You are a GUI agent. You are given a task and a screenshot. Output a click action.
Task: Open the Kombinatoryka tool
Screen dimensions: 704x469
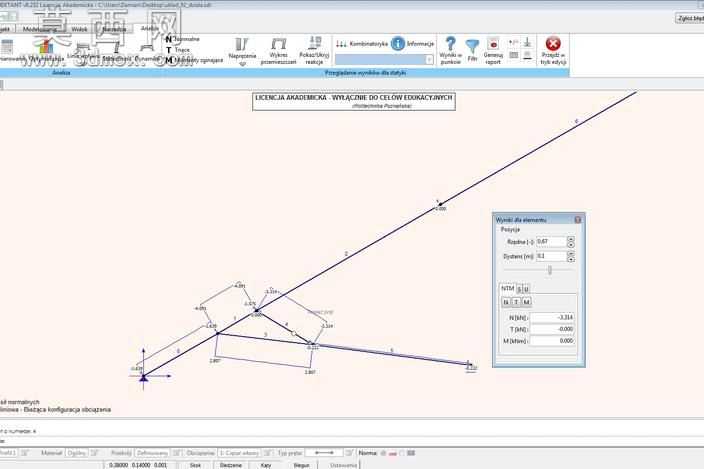362,44
